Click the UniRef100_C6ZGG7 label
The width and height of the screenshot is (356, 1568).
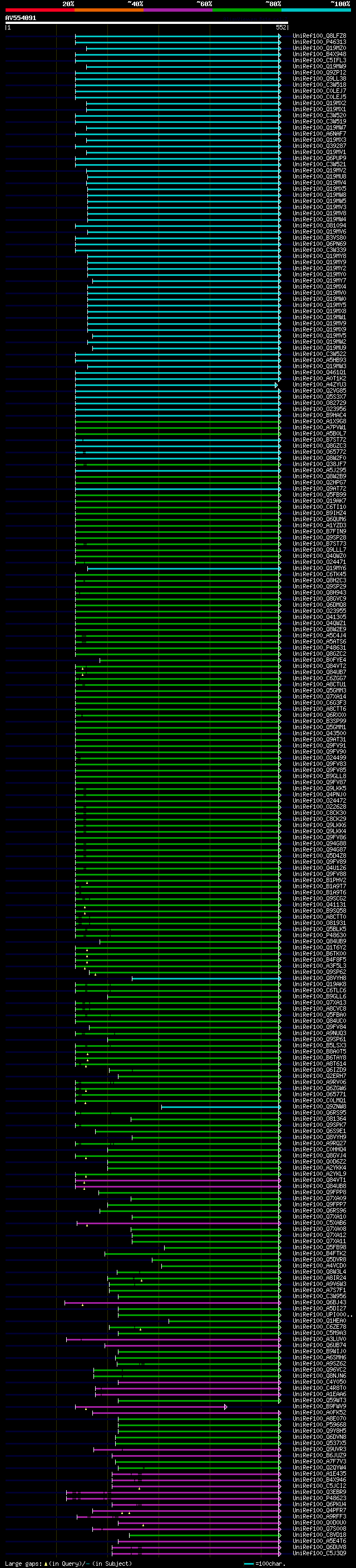tap(319, 679)
